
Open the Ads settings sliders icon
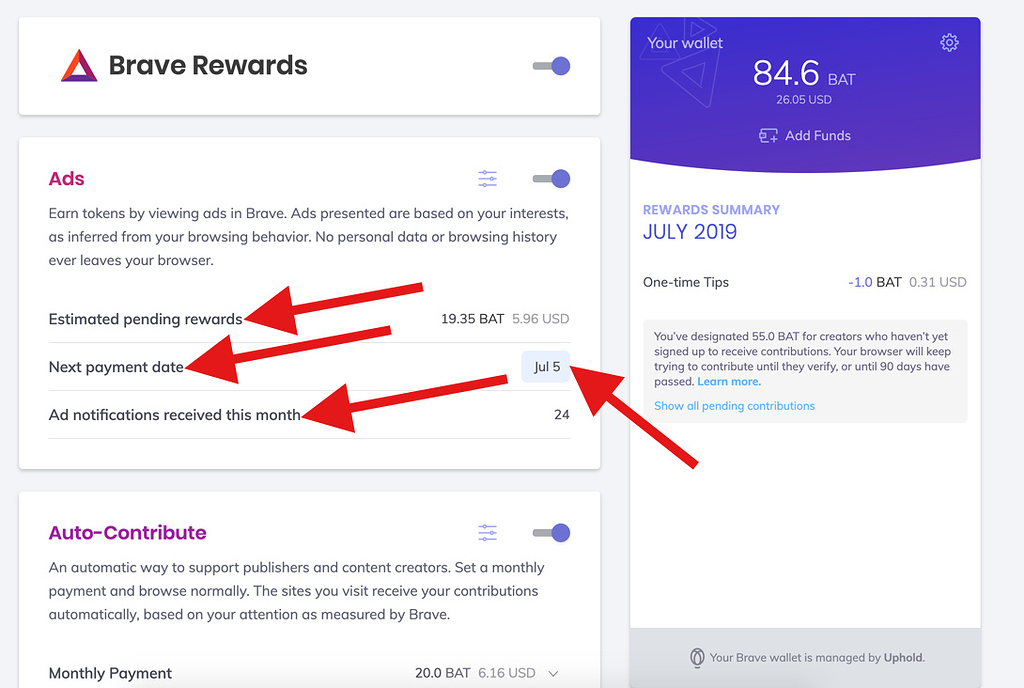(487, 178)
